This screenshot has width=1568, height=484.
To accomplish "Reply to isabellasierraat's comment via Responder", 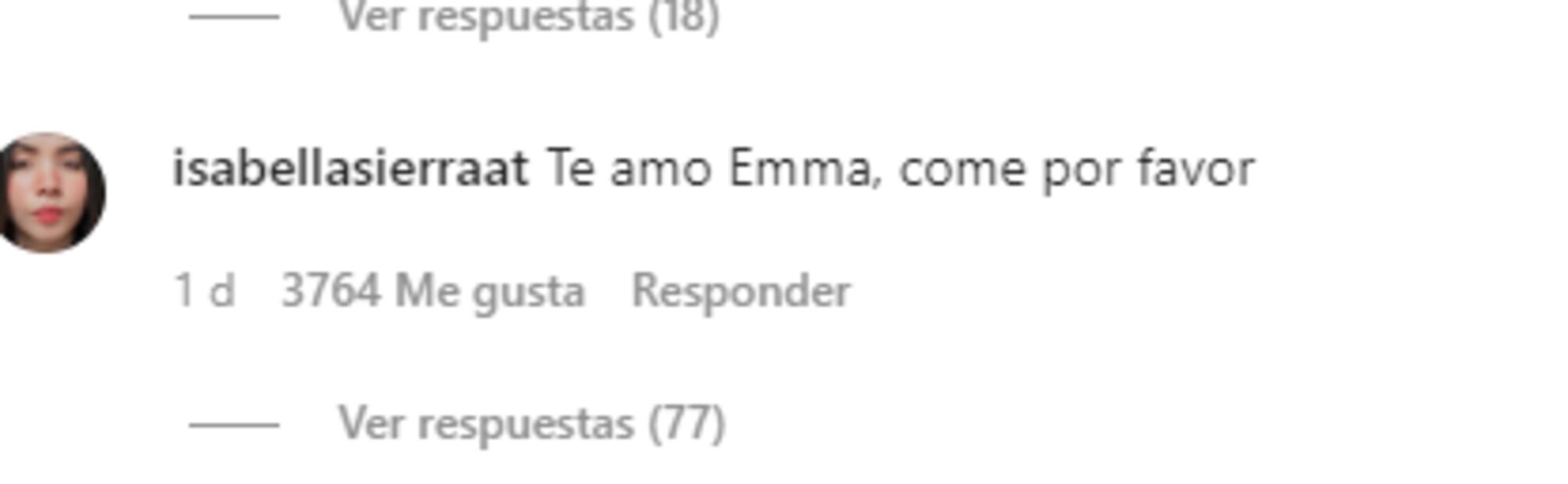I will [x=741, y=292].
